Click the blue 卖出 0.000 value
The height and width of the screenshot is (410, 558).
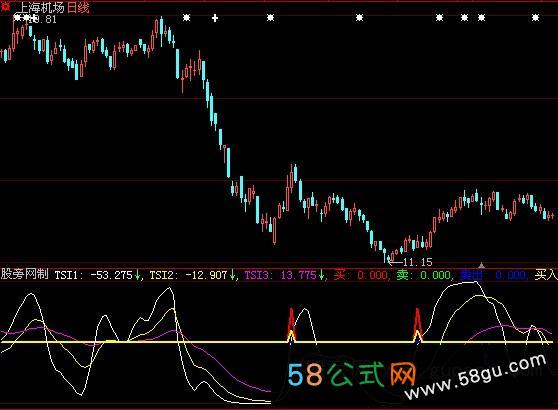pyautogui.click(x=493, y=275)
